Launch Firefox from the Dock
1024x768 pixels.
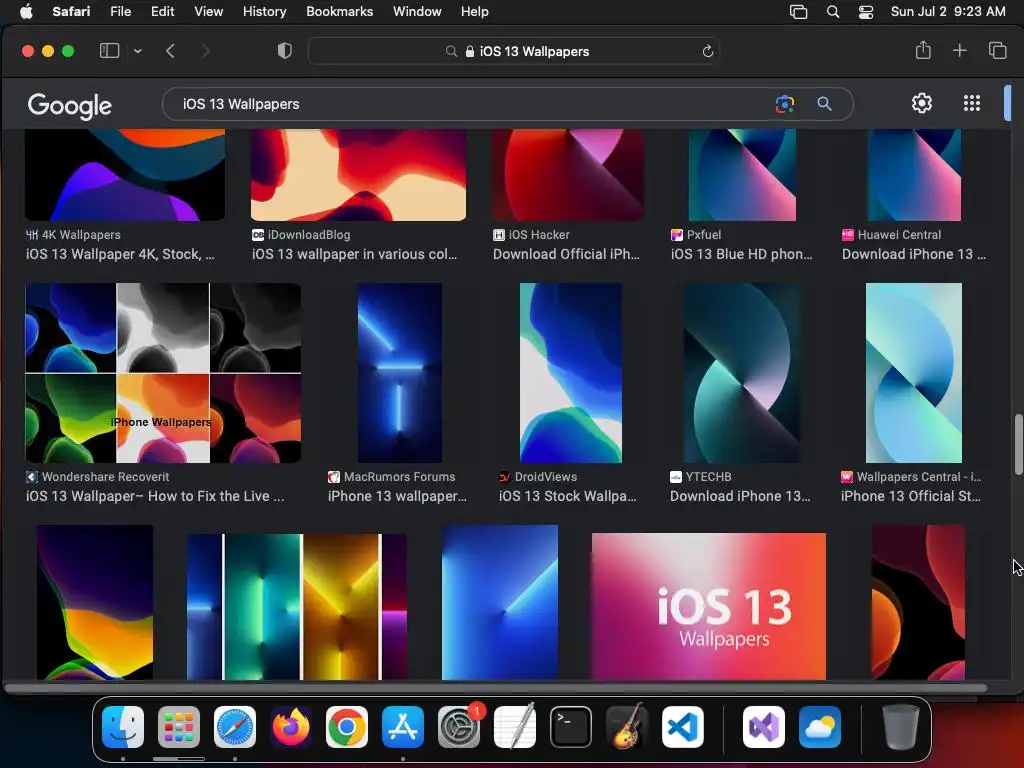tap(291, 727)
